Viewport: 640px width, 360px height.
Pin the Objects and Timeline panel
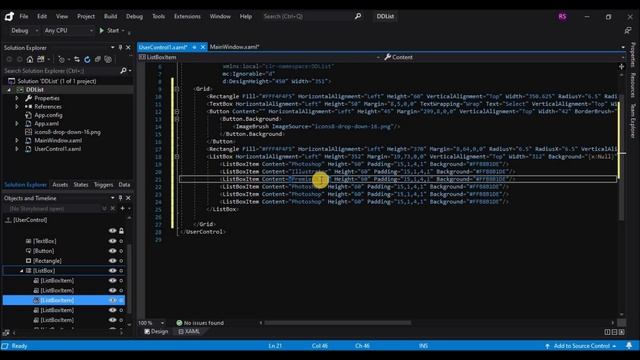click(120, 198)
